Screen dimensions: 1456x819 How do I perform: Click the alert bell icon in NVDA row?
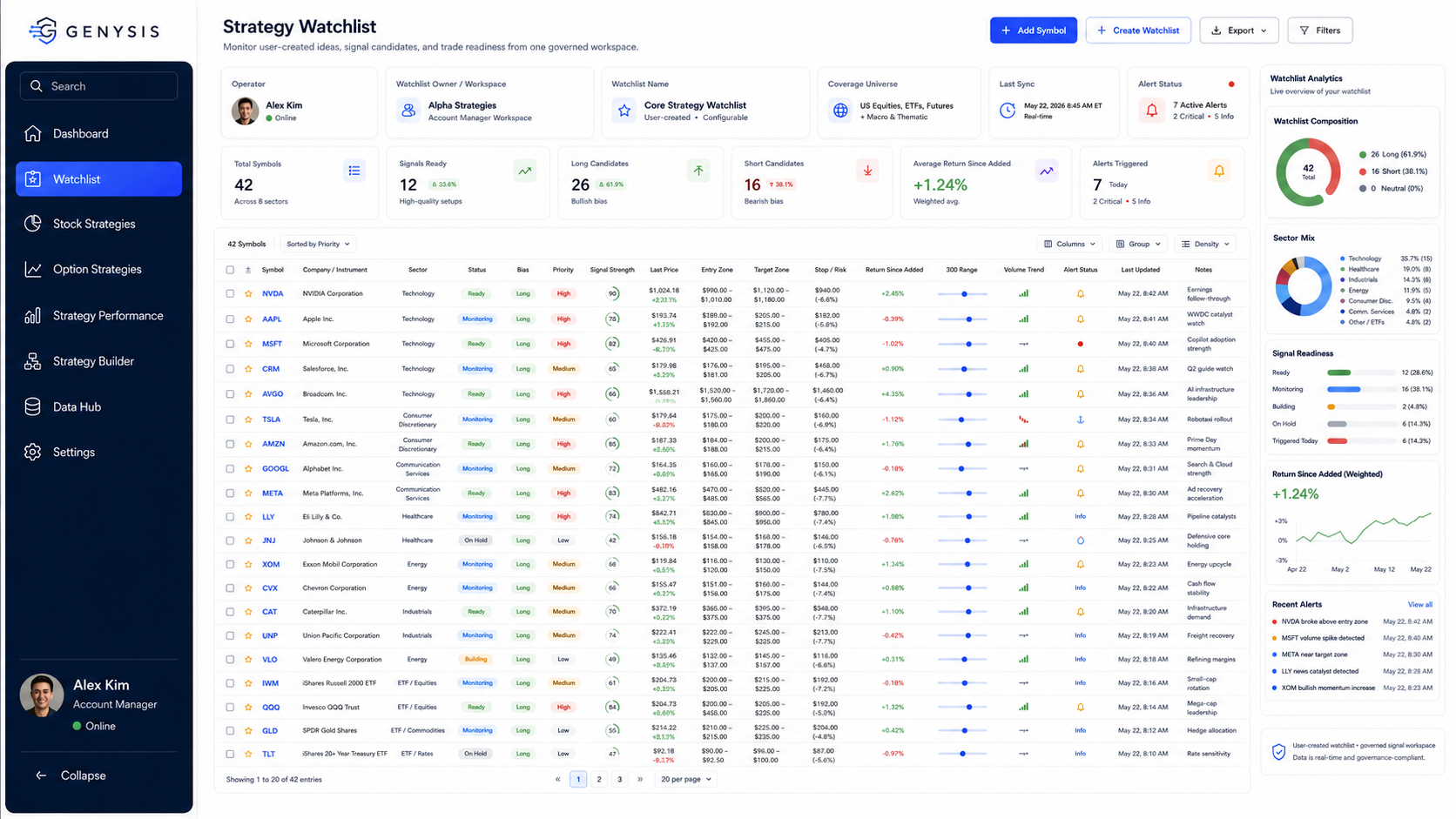tap(1081, 293)
